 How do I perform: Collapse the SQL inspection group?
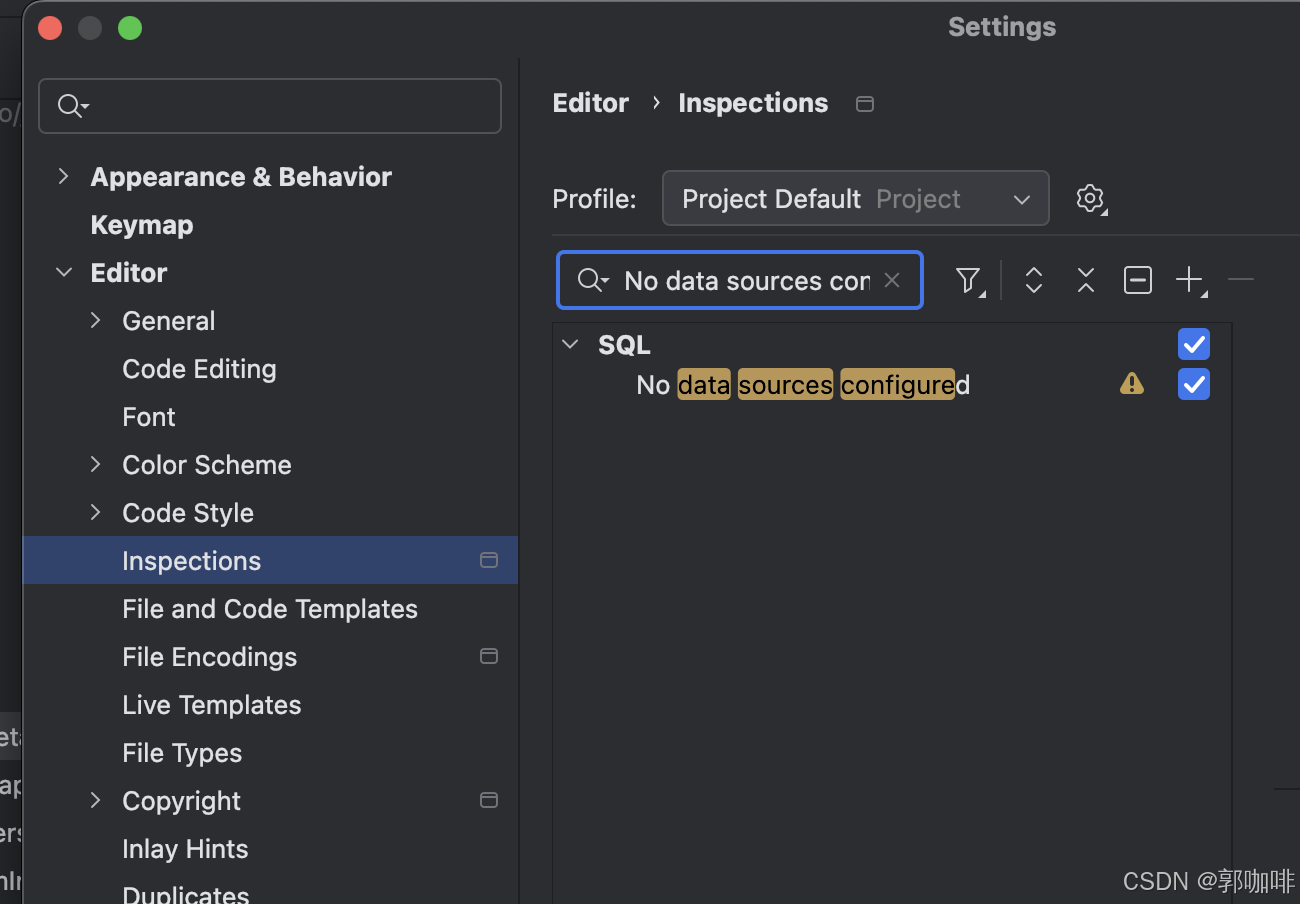[x=571, y=345]
